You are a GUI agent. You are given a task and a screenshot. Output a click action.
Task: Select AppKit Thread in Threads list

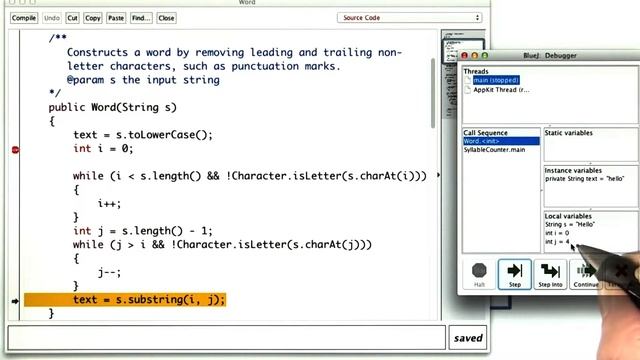pyautogui.click(x=501, y=90)
